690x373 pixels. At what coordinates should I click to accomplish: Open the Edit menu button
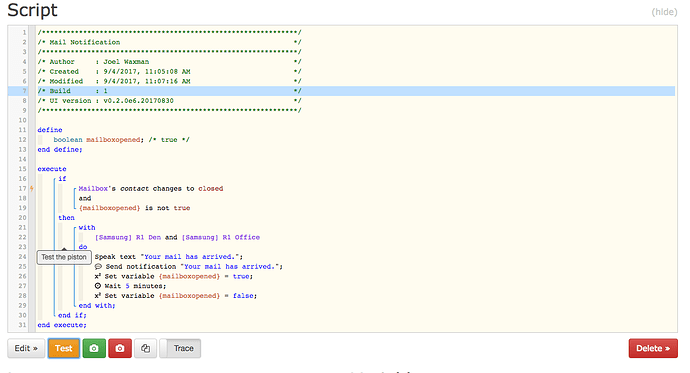click(x=26, y=348)
